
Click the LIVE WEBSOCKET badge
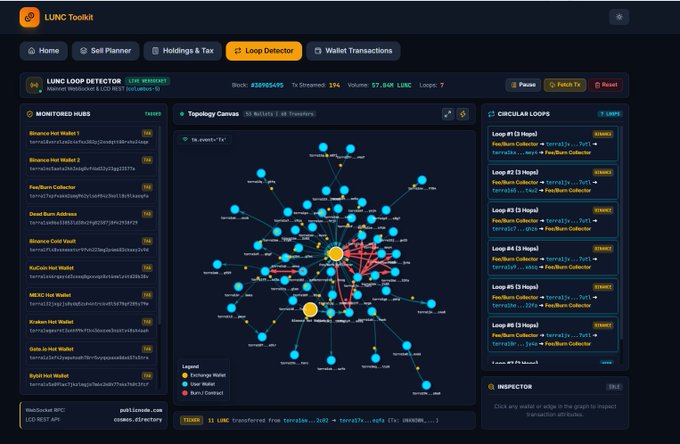click(x=147, y=81)
